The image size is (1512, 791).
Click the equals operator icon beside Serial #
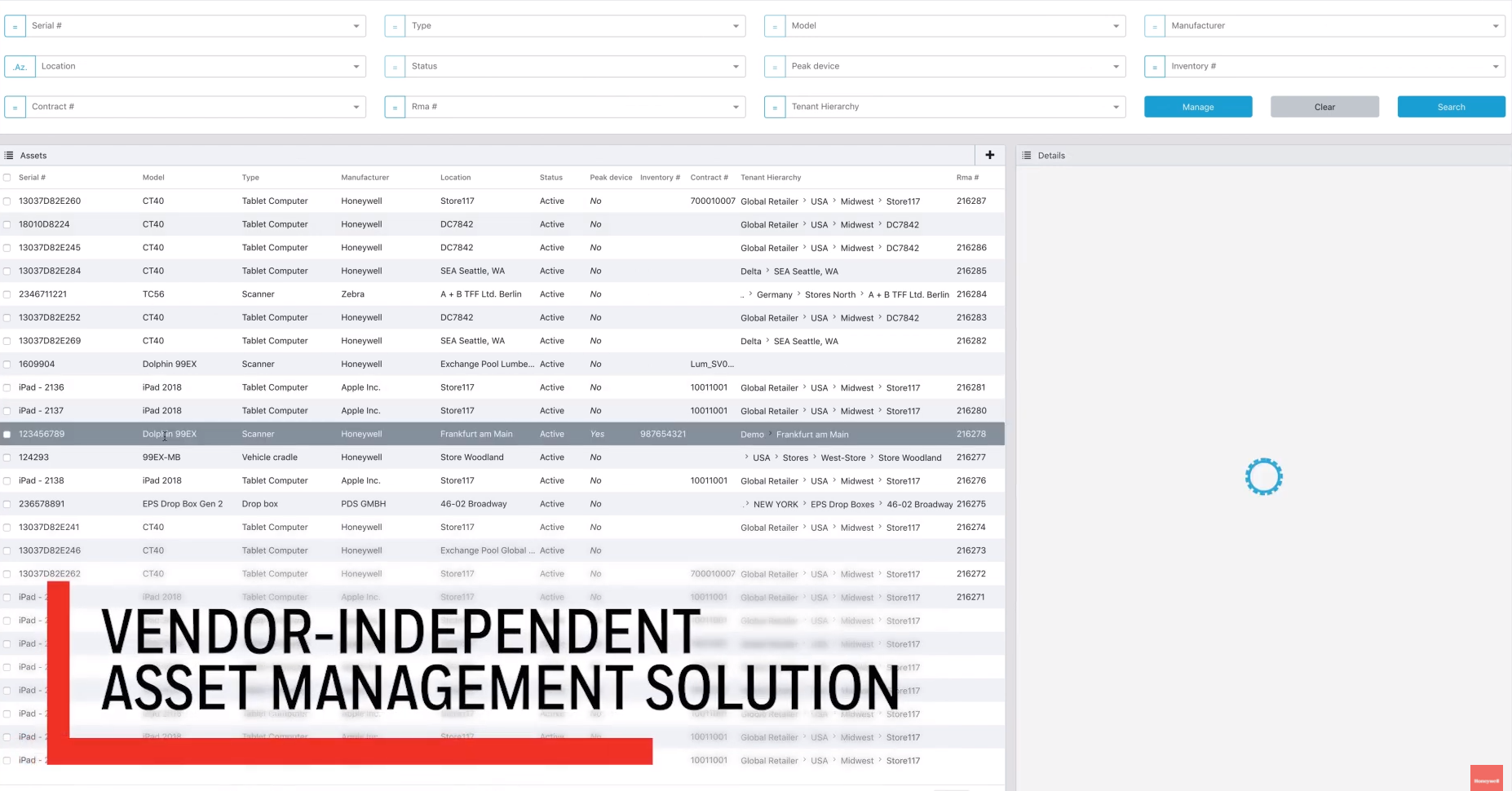tap(15, 26)
